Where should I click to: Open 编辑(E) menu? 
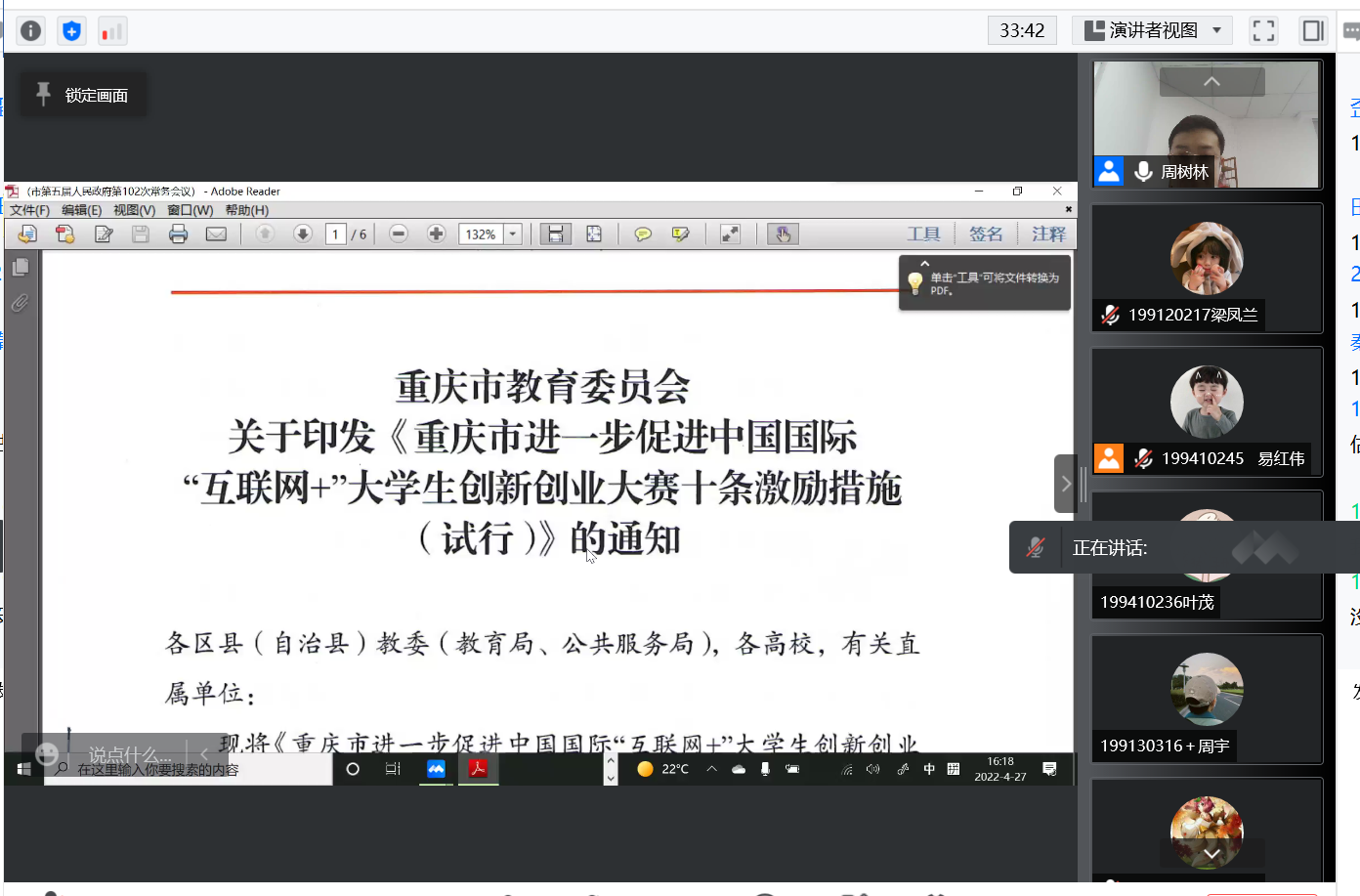coord(81,210)
